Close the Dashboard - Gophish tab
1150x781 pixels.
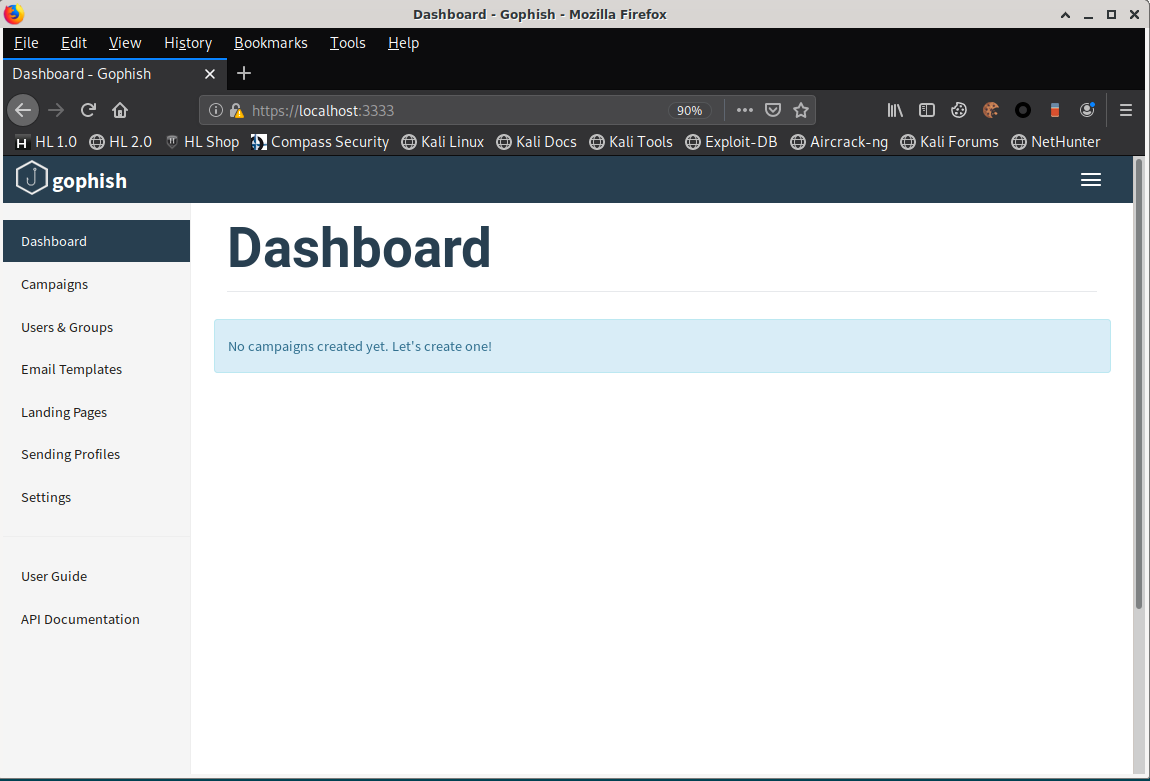(210, 74)
